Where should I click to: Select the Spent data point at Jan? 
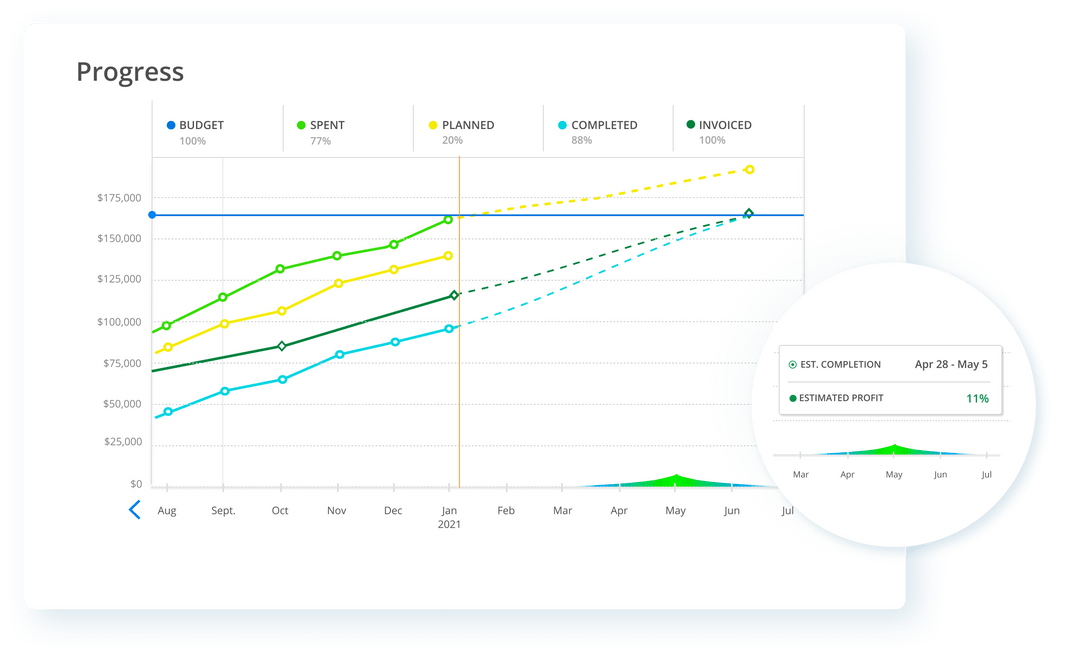[x=448, y=220]
